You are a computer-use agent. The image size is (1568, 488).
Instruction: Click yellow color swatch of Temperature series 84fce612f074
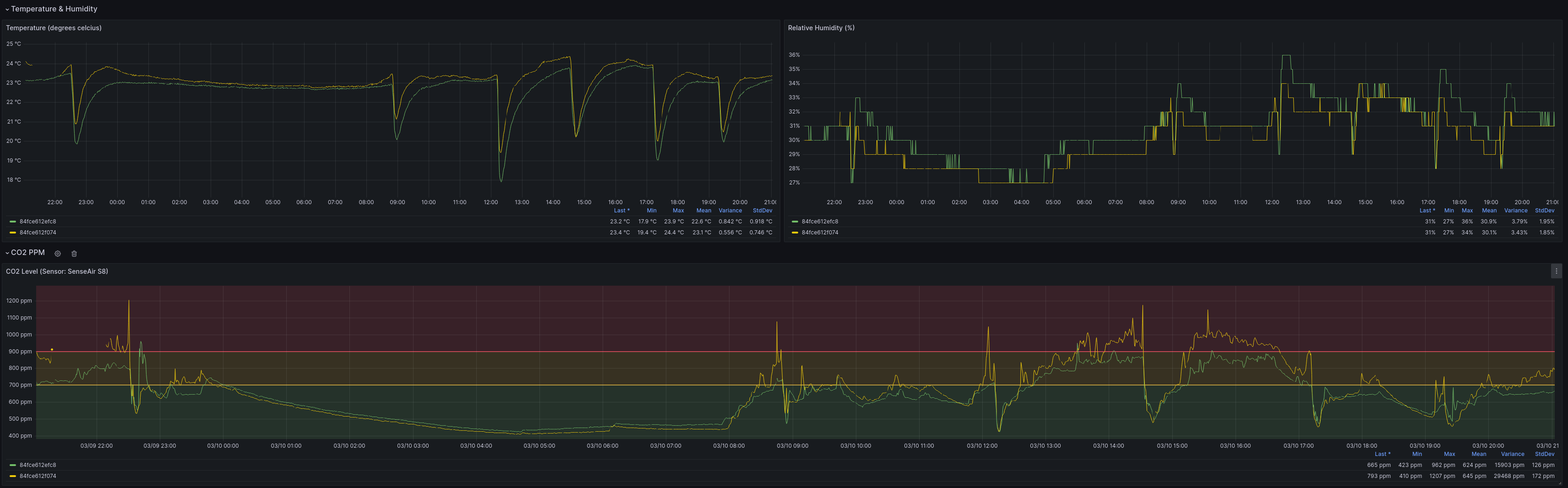coord(13,233)
